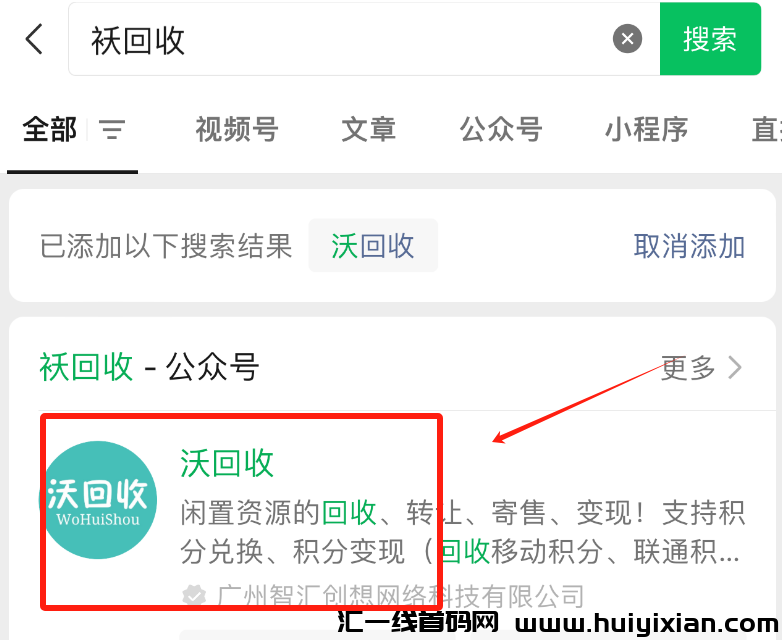
Task: Tap the chevron arrow next to 更多
Action: click(x=735, y=368)
